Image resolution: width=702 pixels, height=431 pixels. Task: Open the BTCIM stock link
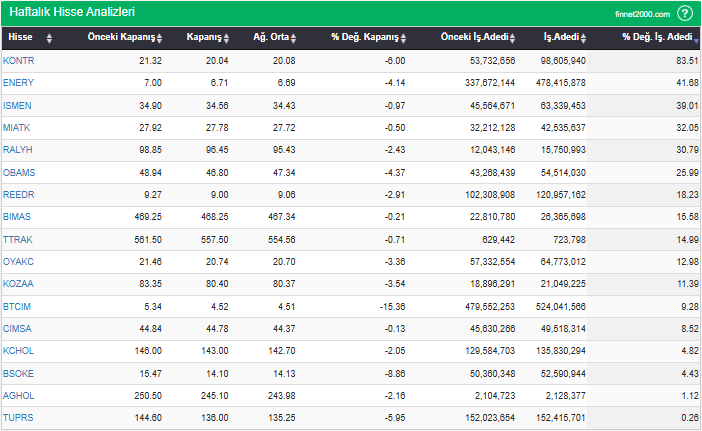tap(17, 307)
